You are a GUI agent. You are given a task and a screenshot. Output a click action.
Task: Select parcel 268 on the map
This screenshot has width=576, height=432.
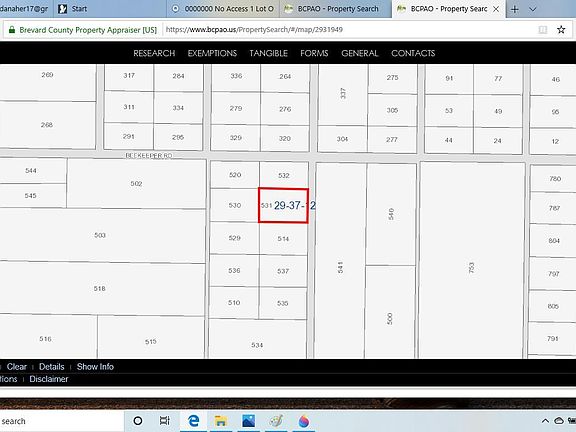[47, 125]
